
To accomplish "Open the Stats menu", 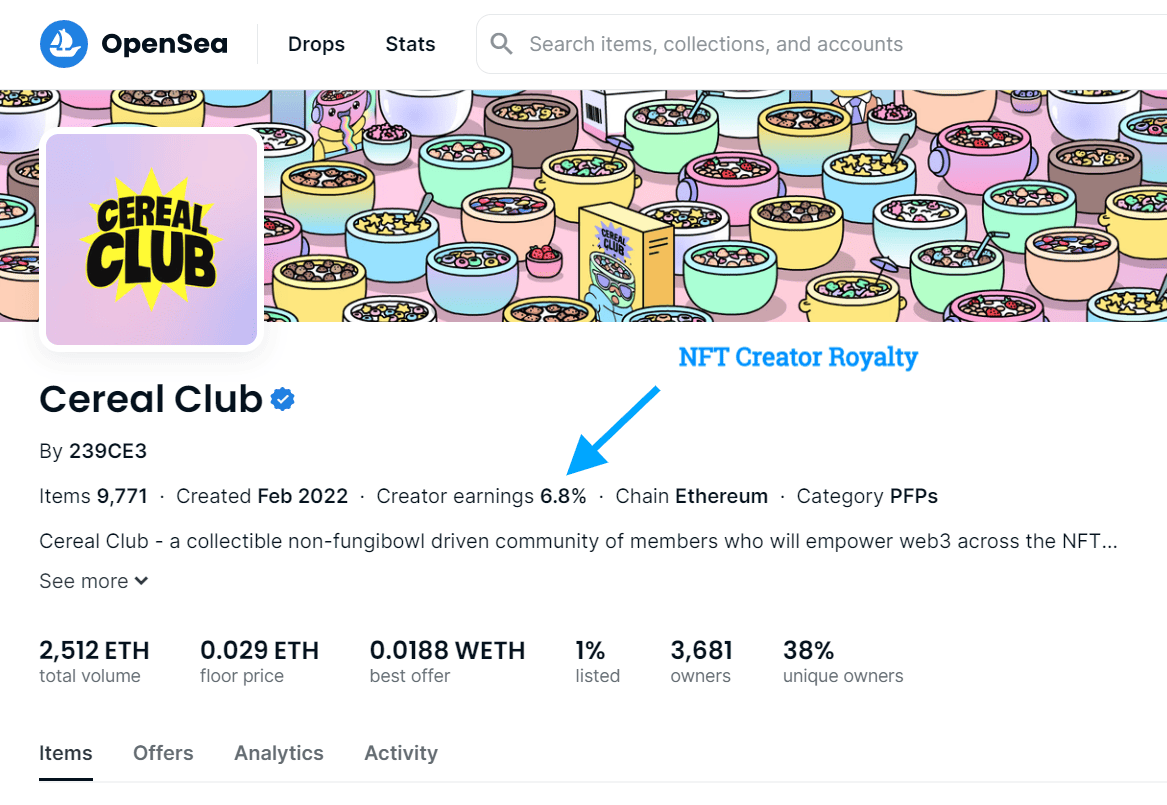I will [x=410, y=44].
